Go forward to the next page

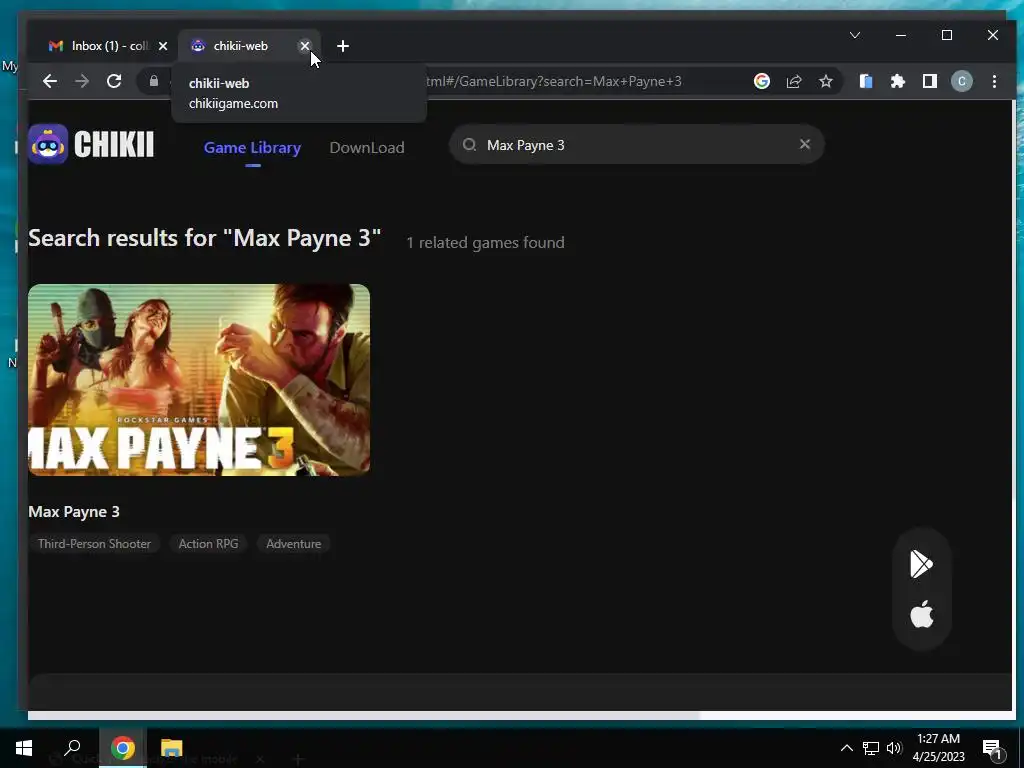click(82, 81)
